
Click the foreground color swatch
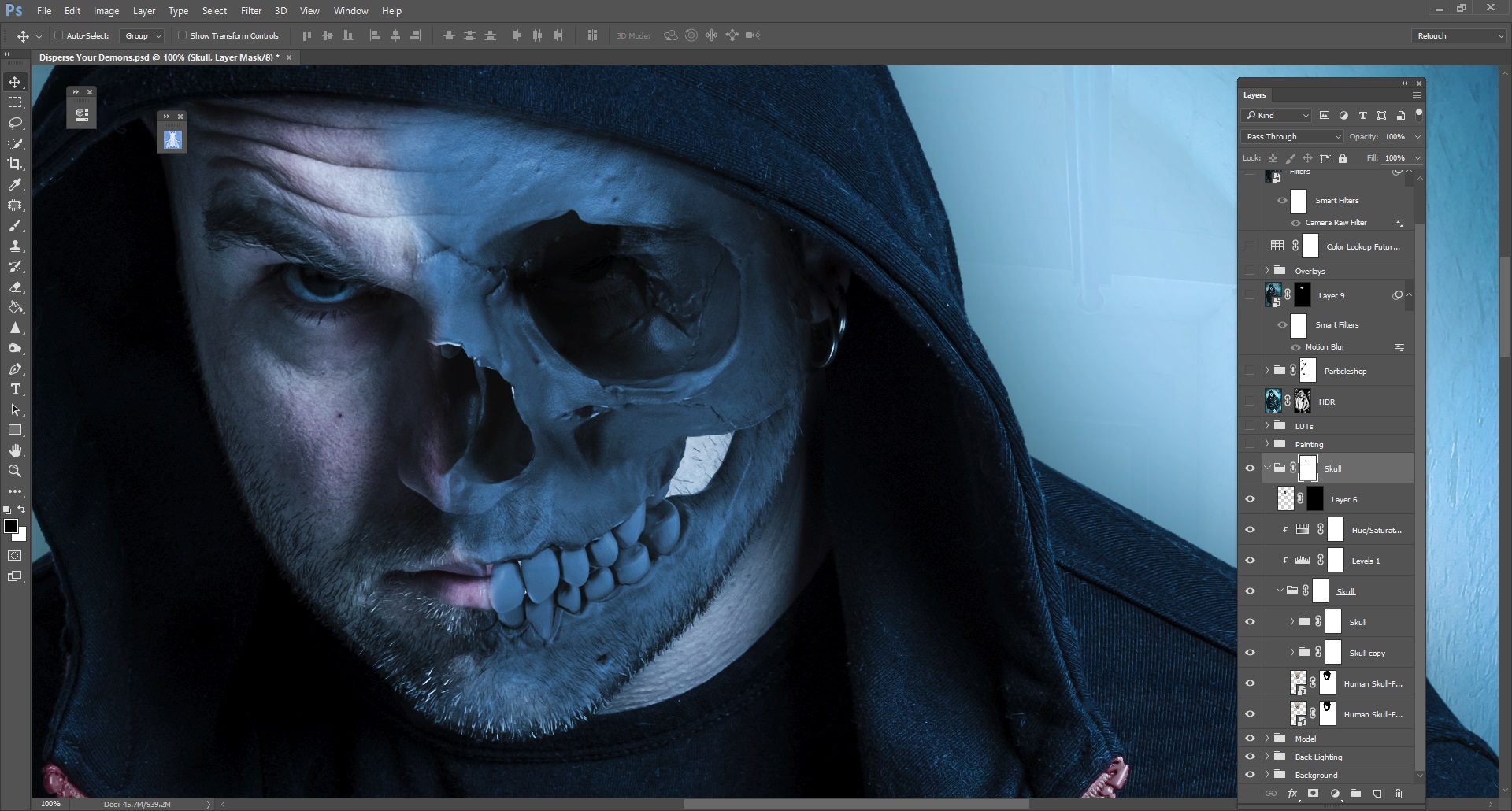pos(11,527)
